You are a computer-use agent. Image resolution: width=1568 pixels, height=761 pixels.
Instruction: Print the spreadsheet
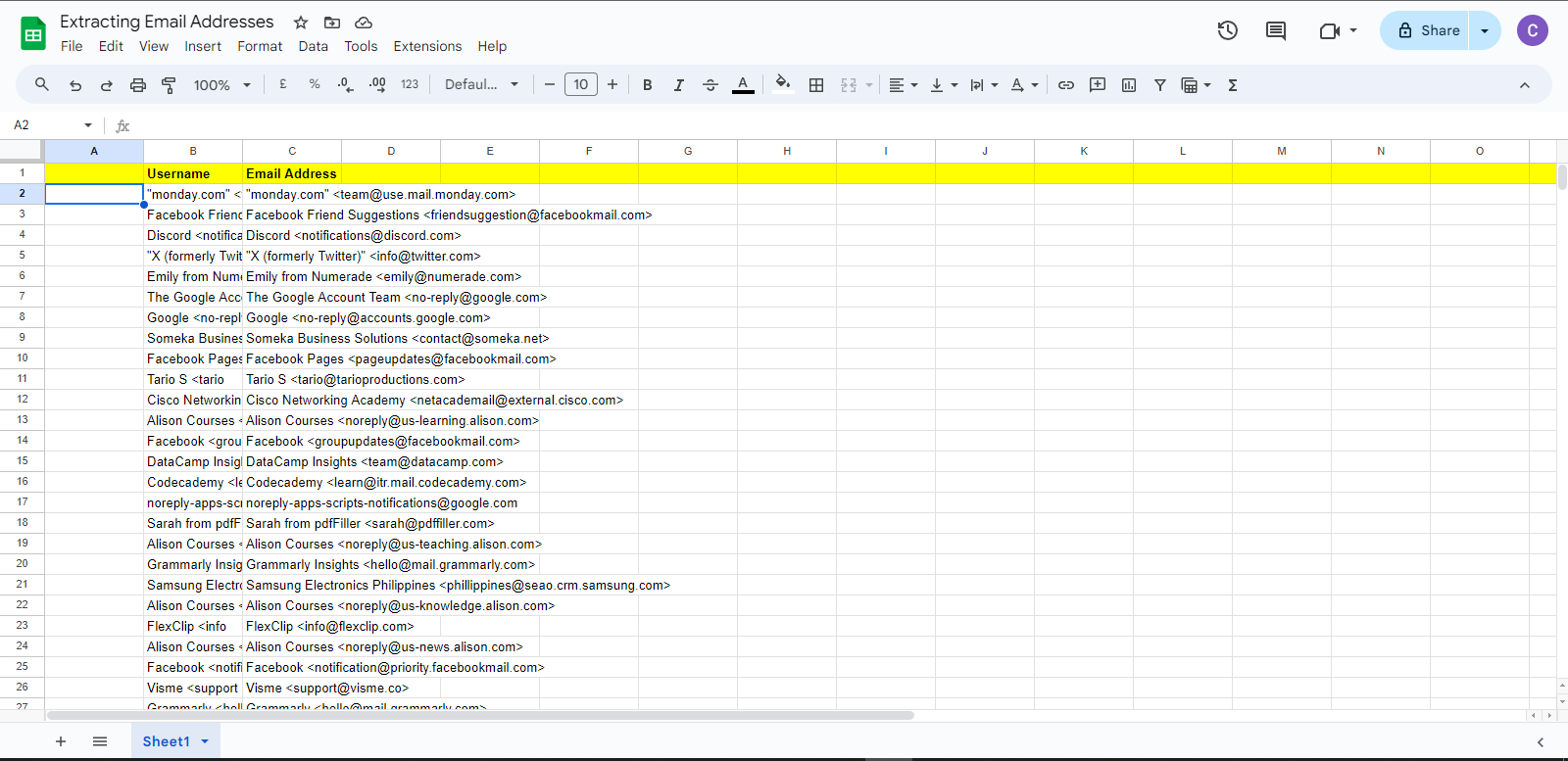point(138,85)
